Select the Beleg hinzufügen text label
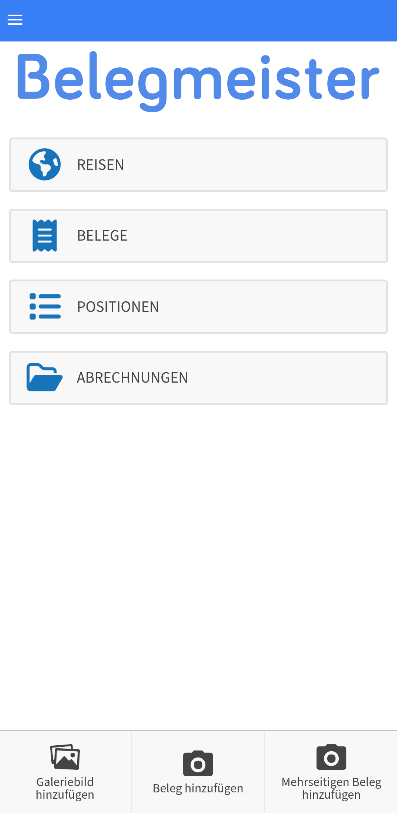 [x=198, y=789]
